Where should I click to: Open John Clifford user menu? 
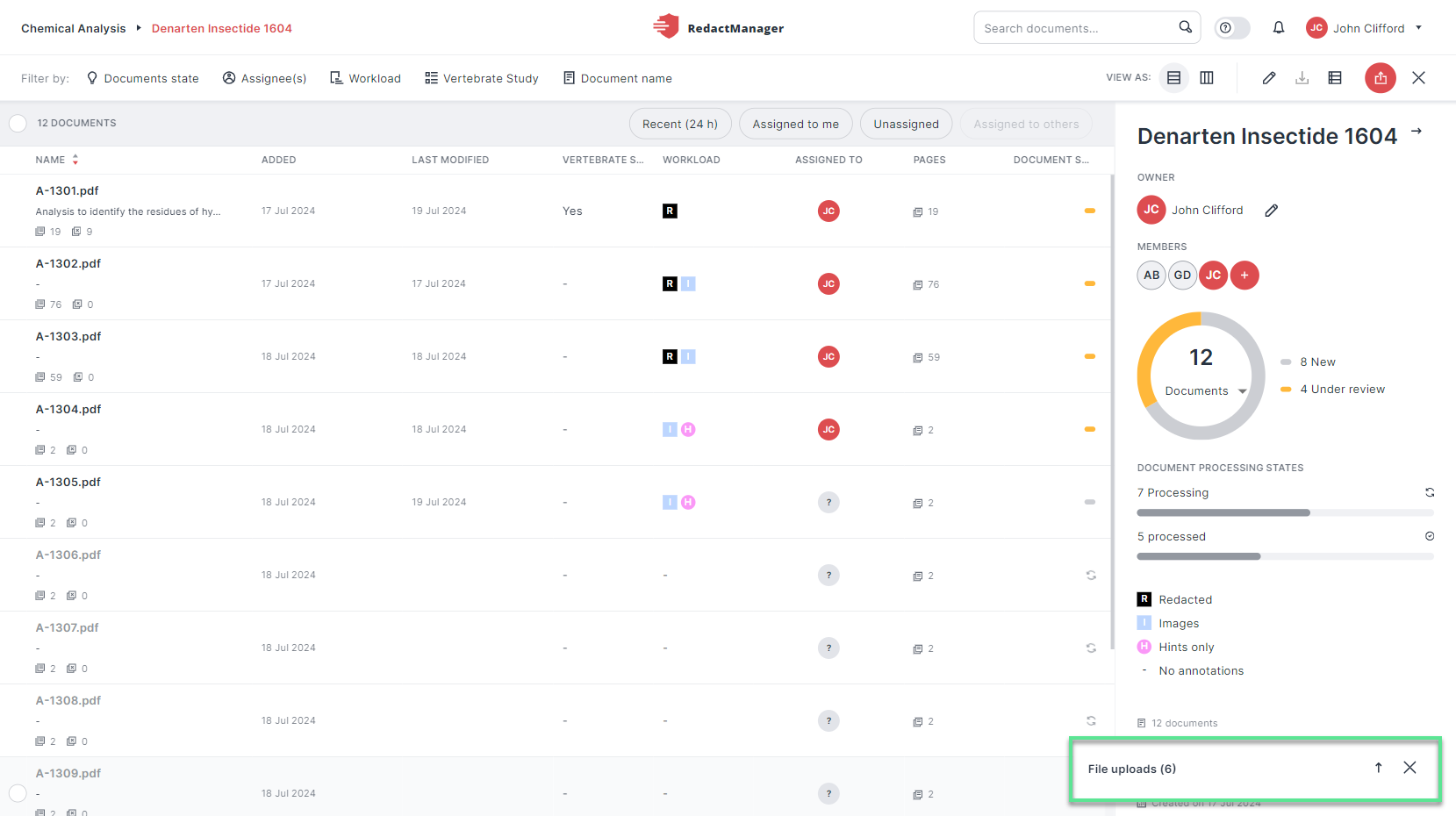pyautogui.click(x=1364, y=28)
